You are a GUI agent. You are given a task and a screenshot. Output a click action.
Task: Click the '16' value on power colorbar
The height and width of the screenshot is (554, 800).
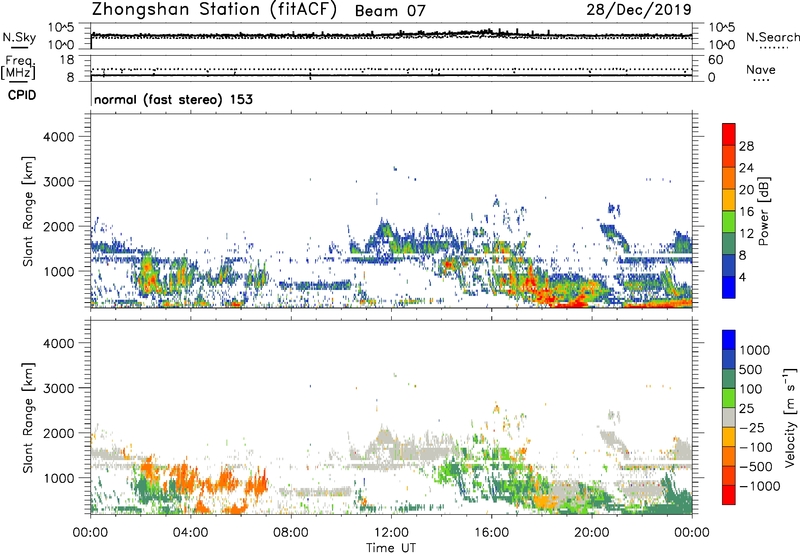click(x=746, y=212)
